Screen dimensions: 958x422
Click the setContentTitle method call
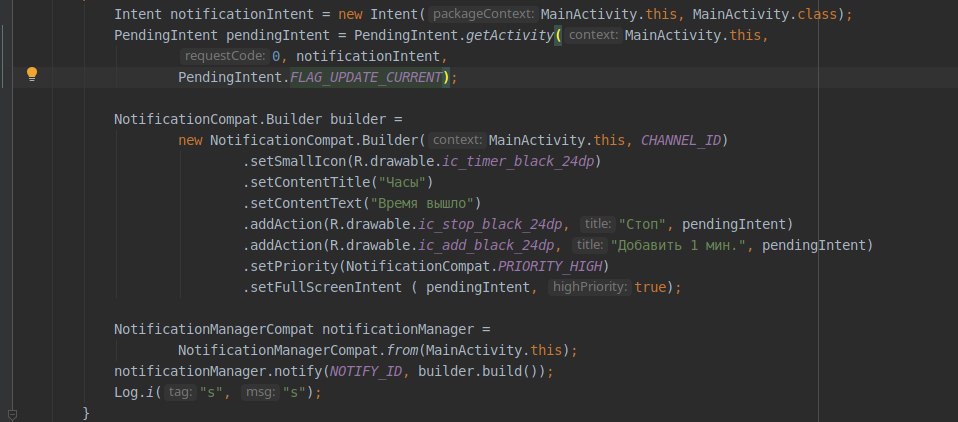[310, 183]
